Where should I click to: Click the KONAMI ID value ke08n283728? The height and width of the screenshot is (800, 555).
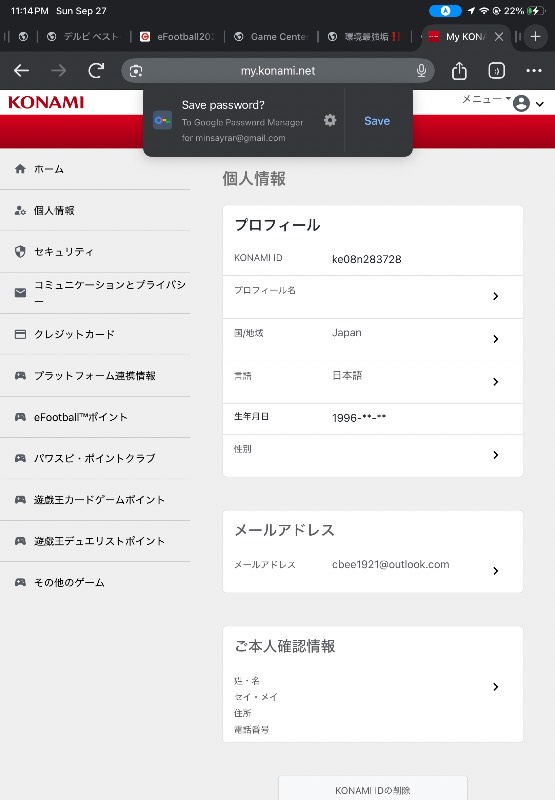[x=366, y=259]
